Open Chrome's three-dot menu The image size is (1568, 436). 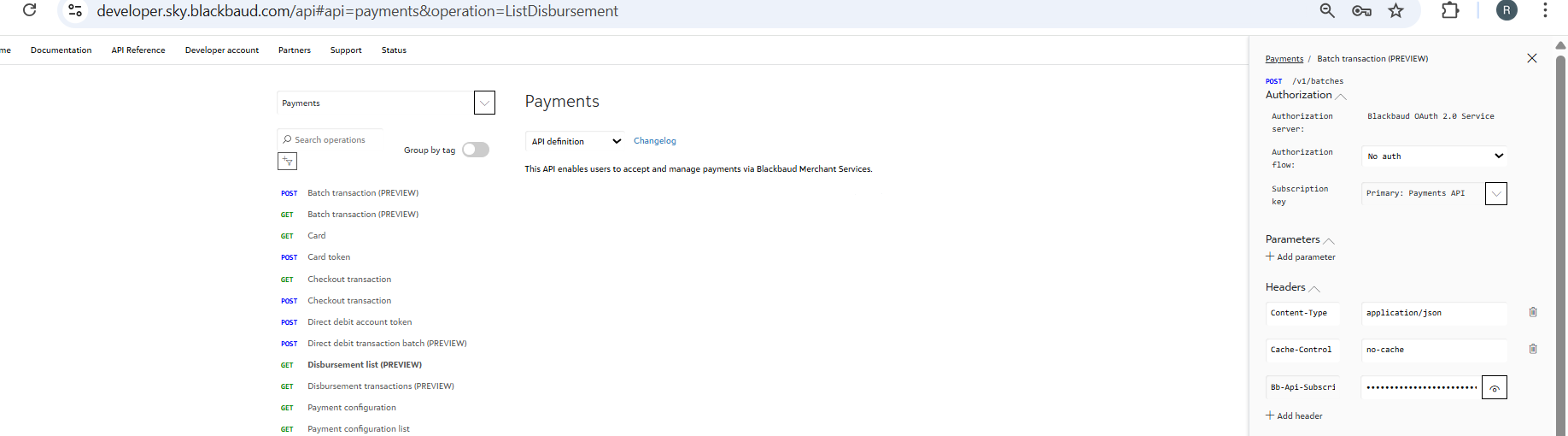(x=1545, y=10)
